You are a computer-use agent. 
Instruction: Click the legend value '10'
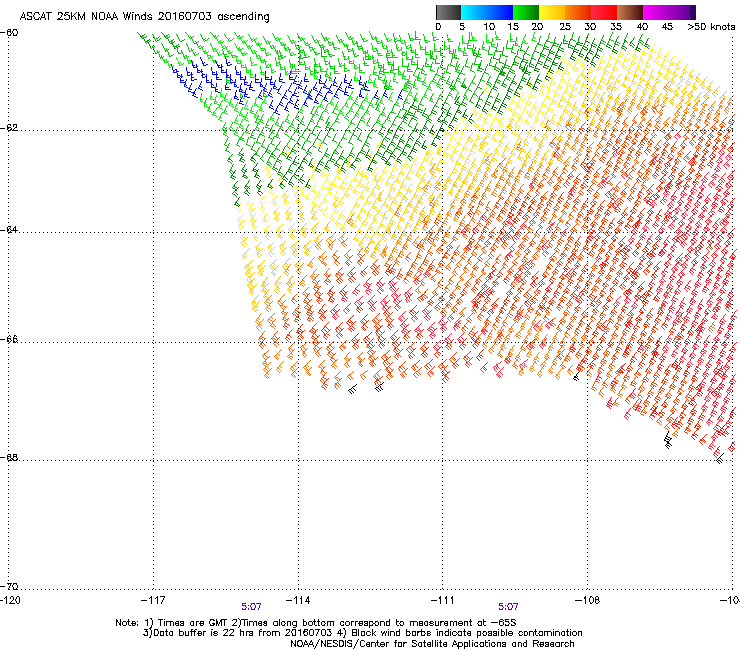coord(489,27)
